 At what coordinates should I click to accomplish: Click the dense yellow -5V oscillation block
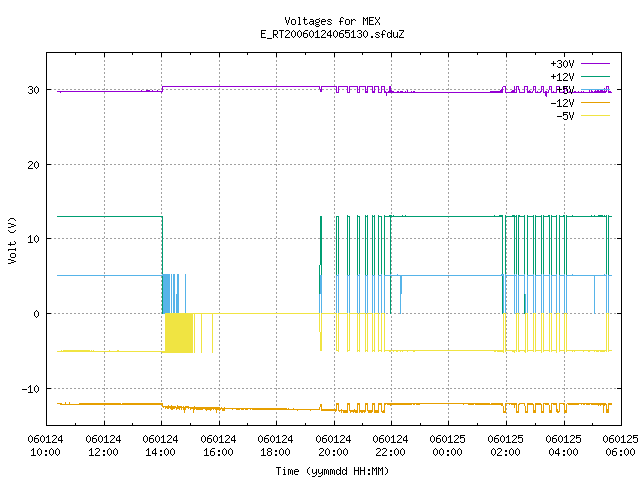[x=179, y=333]
